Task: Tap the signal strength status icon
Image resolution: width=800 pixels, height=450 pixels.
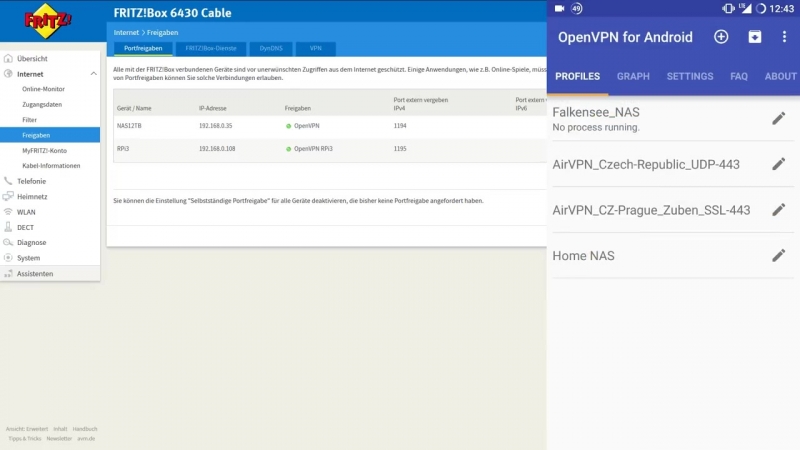Action: click(x=746, y=8)
